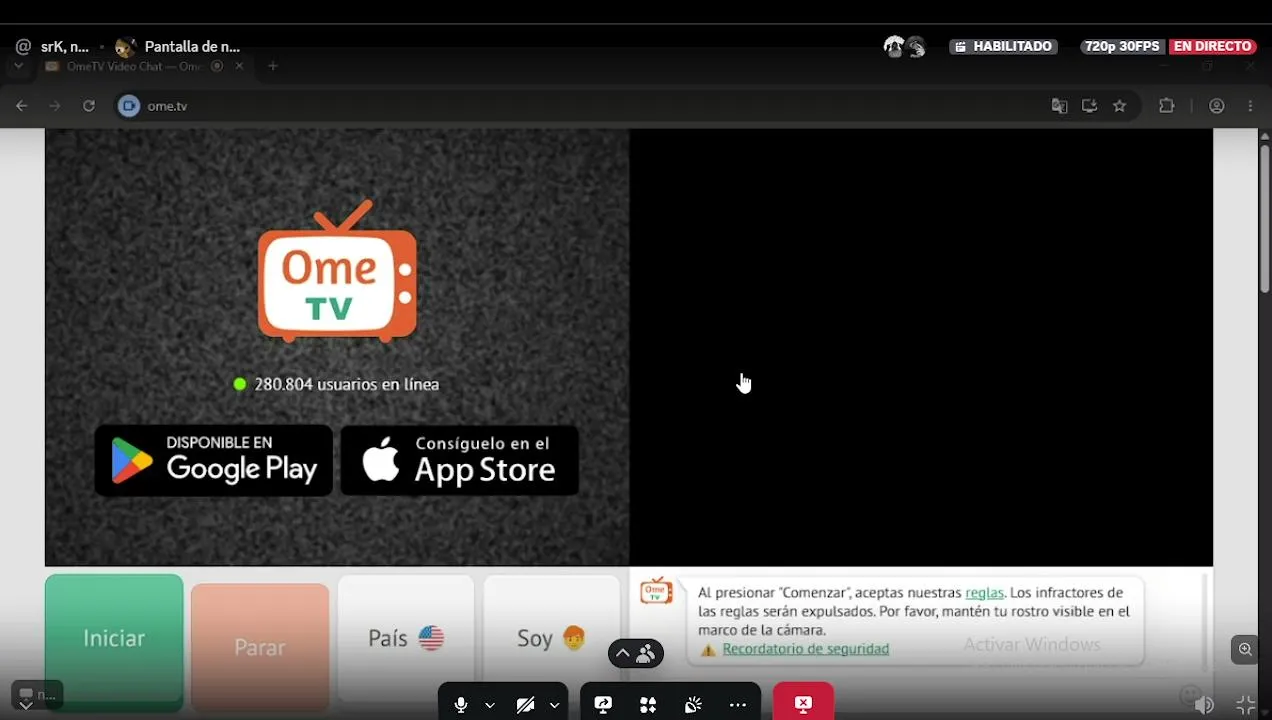Click the App Store download badge
This screenshot has width=1272, height=720.
460,460
